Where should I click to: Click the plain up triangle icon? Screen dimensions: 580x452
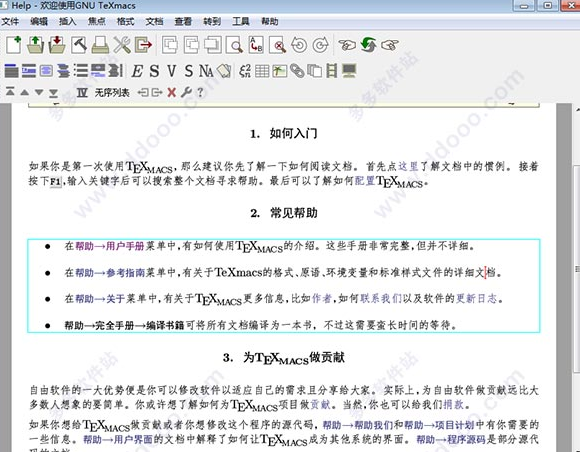(x=24, y=92)
